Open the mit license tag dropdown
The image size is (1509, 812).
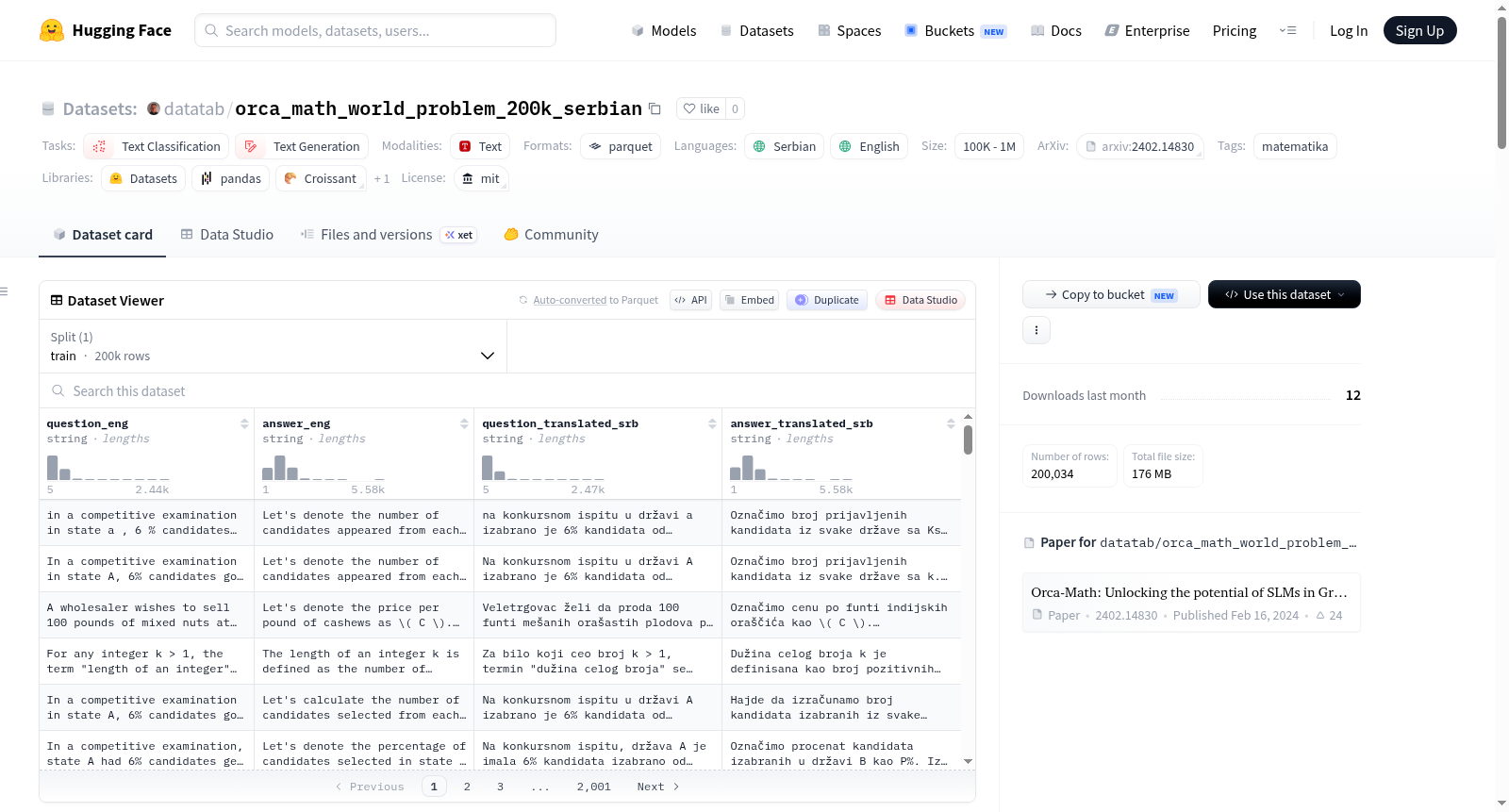click(x=482, y=178)
